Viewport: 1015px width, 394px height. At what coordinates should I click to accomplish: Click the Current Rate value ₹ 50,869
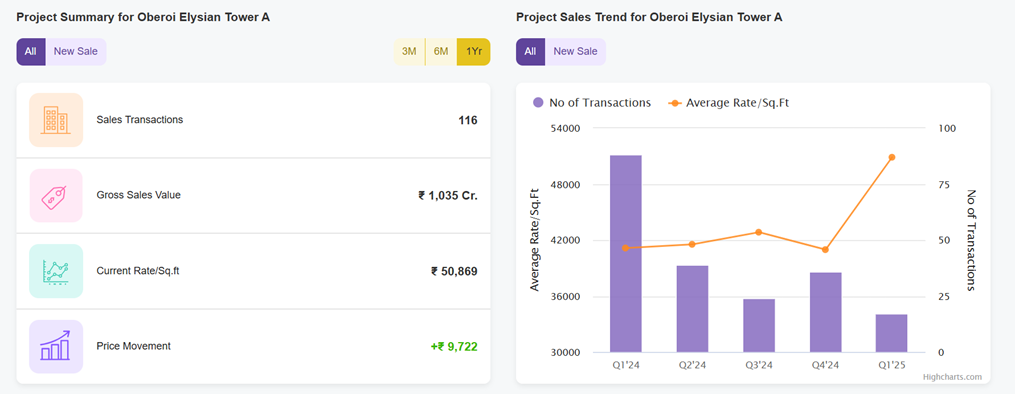pyautogui.click(x=454, y=271)
